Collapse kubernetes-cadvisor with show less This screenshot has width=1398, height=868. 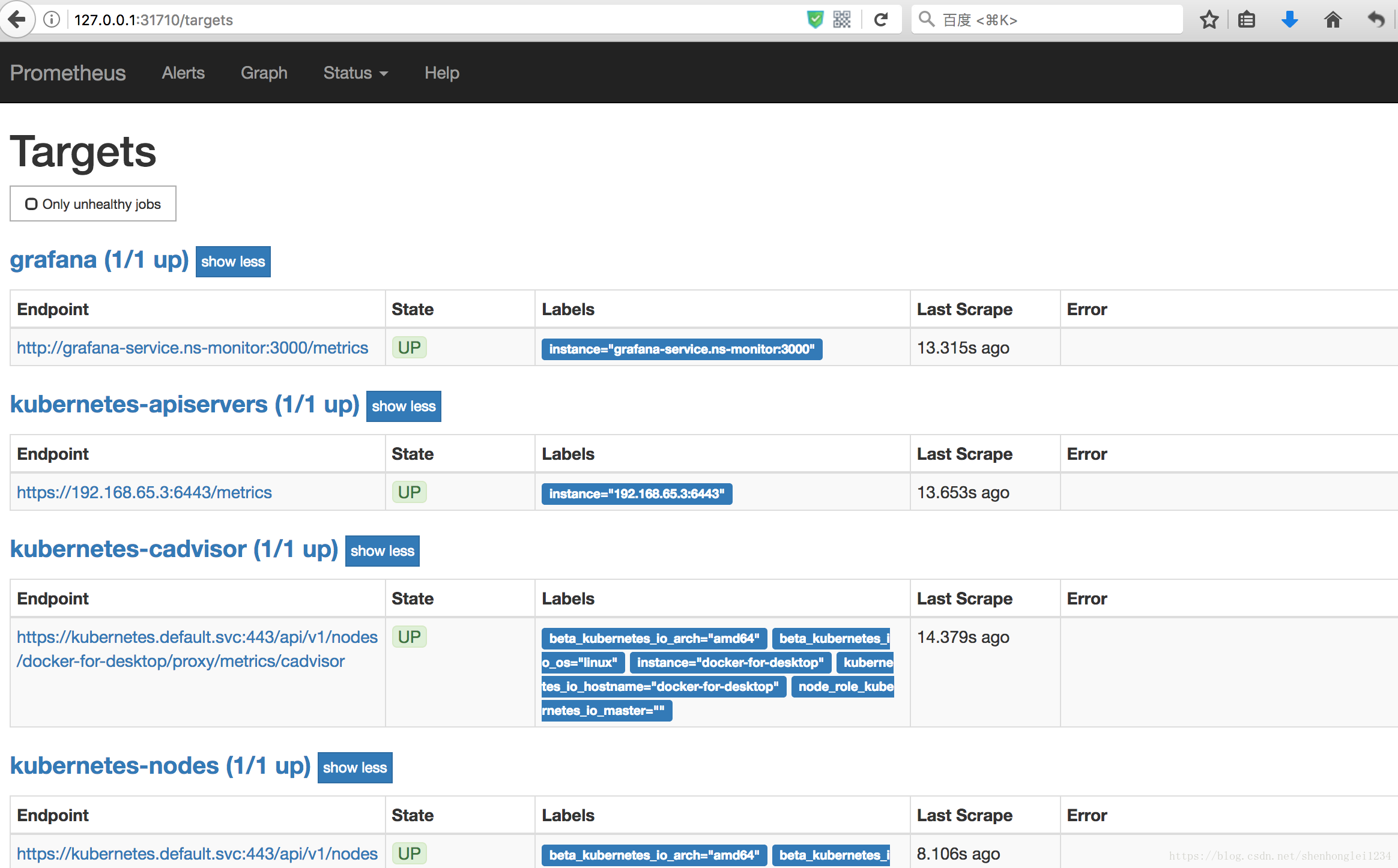(383, 551)
